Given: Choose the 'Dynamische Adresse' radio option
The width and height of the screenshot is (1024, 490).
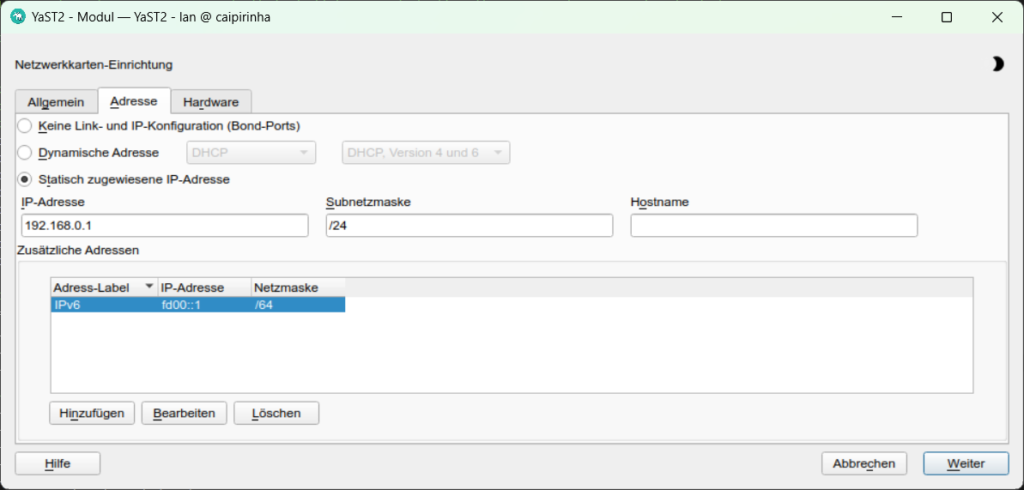Looking at the screenshot, I should point(25,153).
